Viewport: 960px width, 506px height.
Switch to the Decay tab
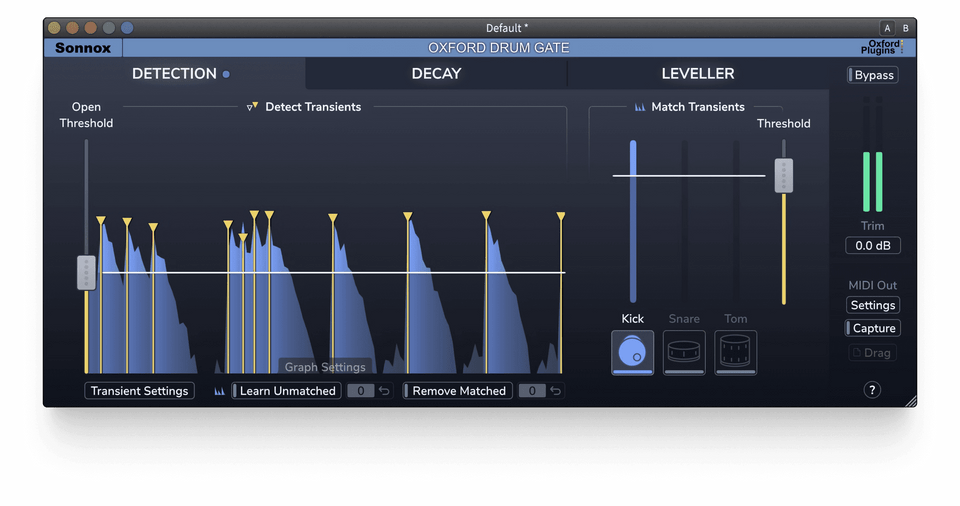pos(436,74)
